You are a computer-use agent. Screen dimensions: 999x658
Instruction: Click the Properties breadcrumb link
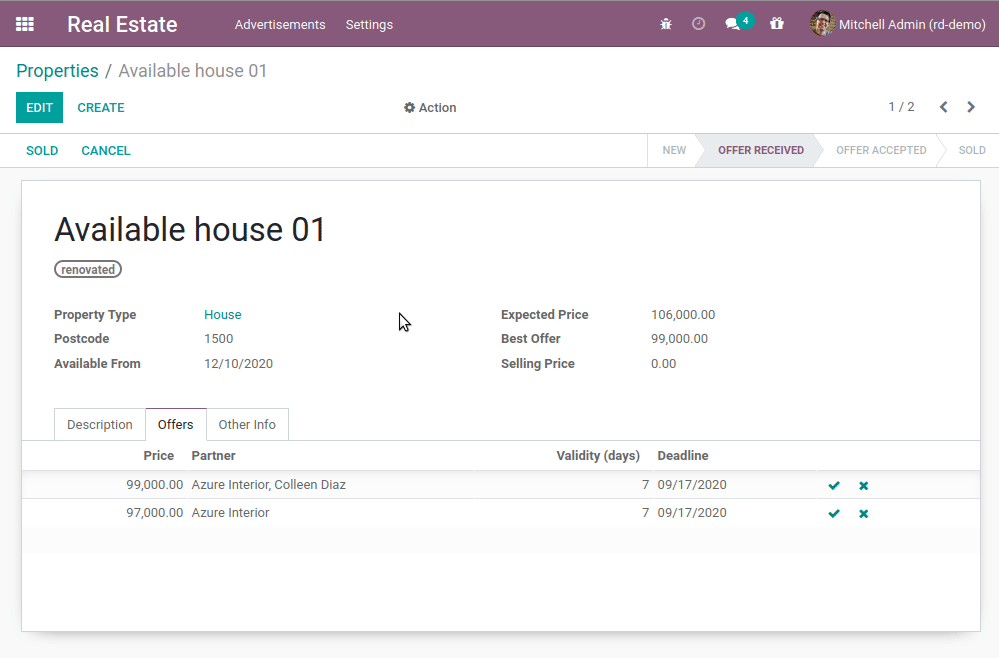(x=57, y=70)
